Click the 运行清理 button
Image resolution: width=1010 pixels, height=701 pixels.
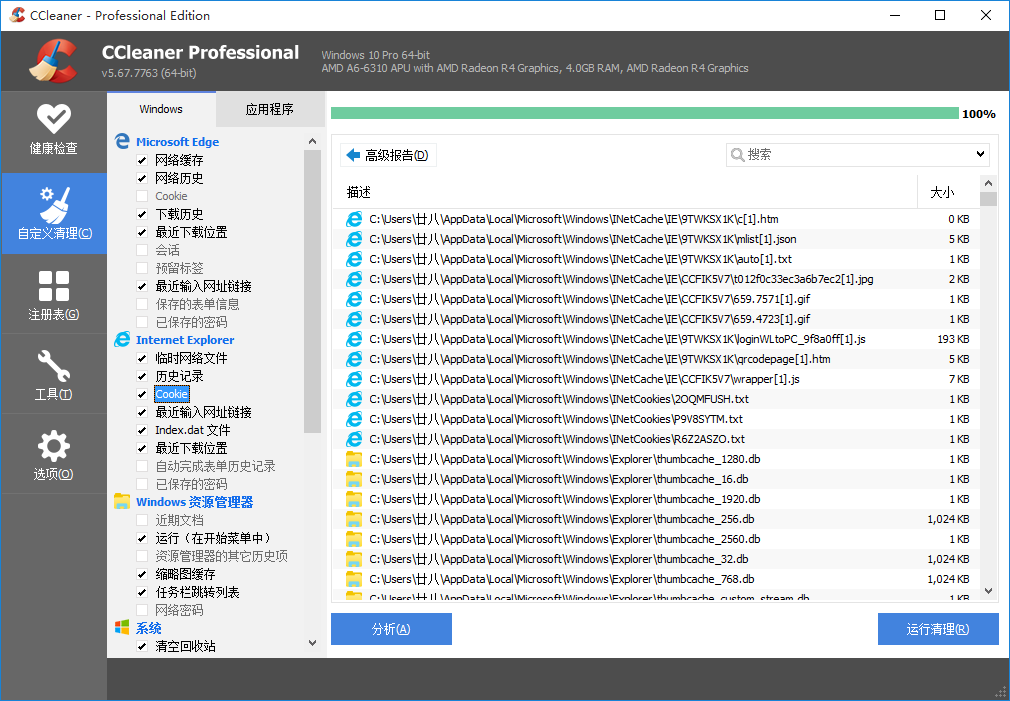coord(938,629)
